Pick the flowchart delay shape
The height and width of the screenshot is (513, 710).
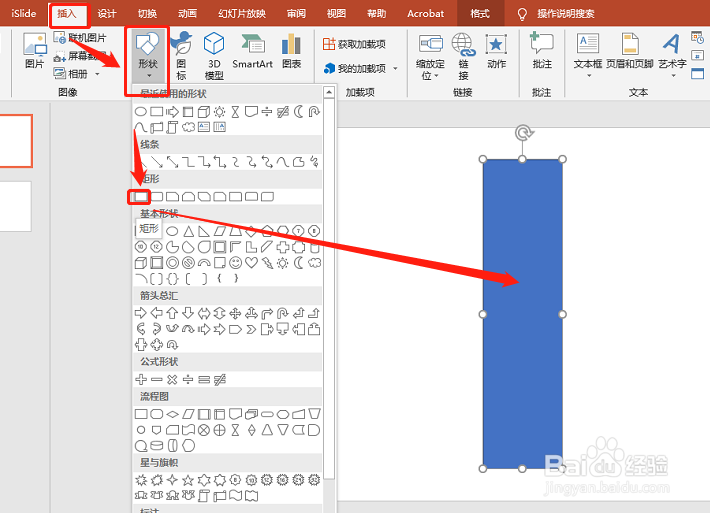click(314, 430)
